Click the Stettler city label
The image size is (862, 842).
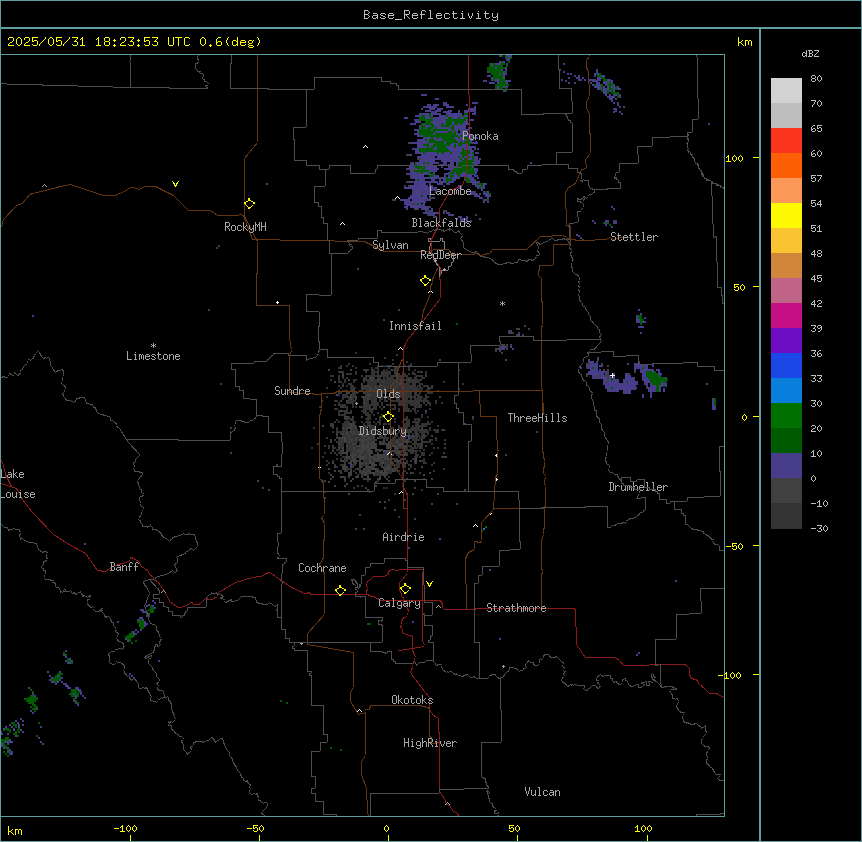pos(634,237)
